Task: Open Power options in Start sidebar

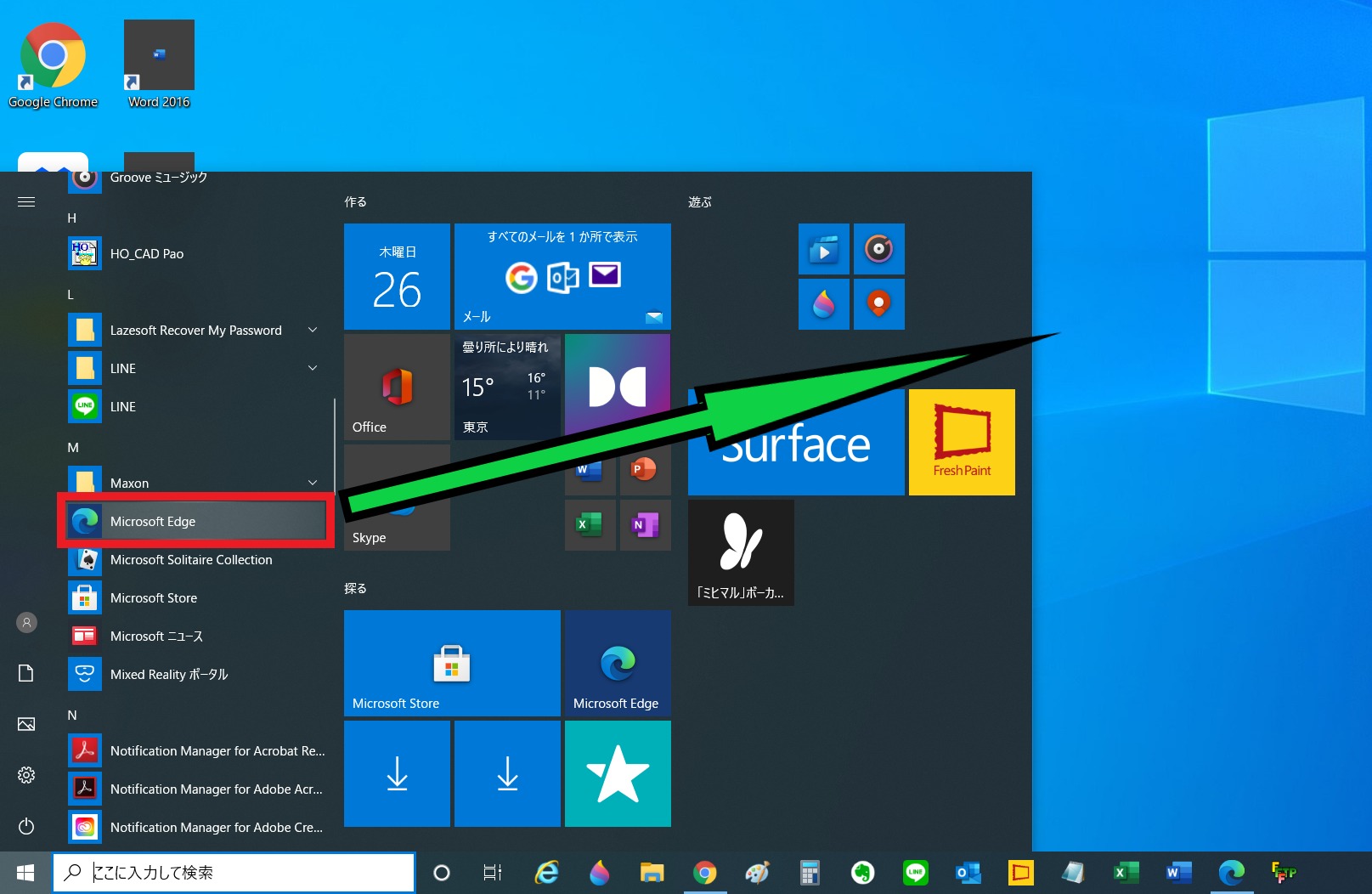Action: tap(26, 826)
